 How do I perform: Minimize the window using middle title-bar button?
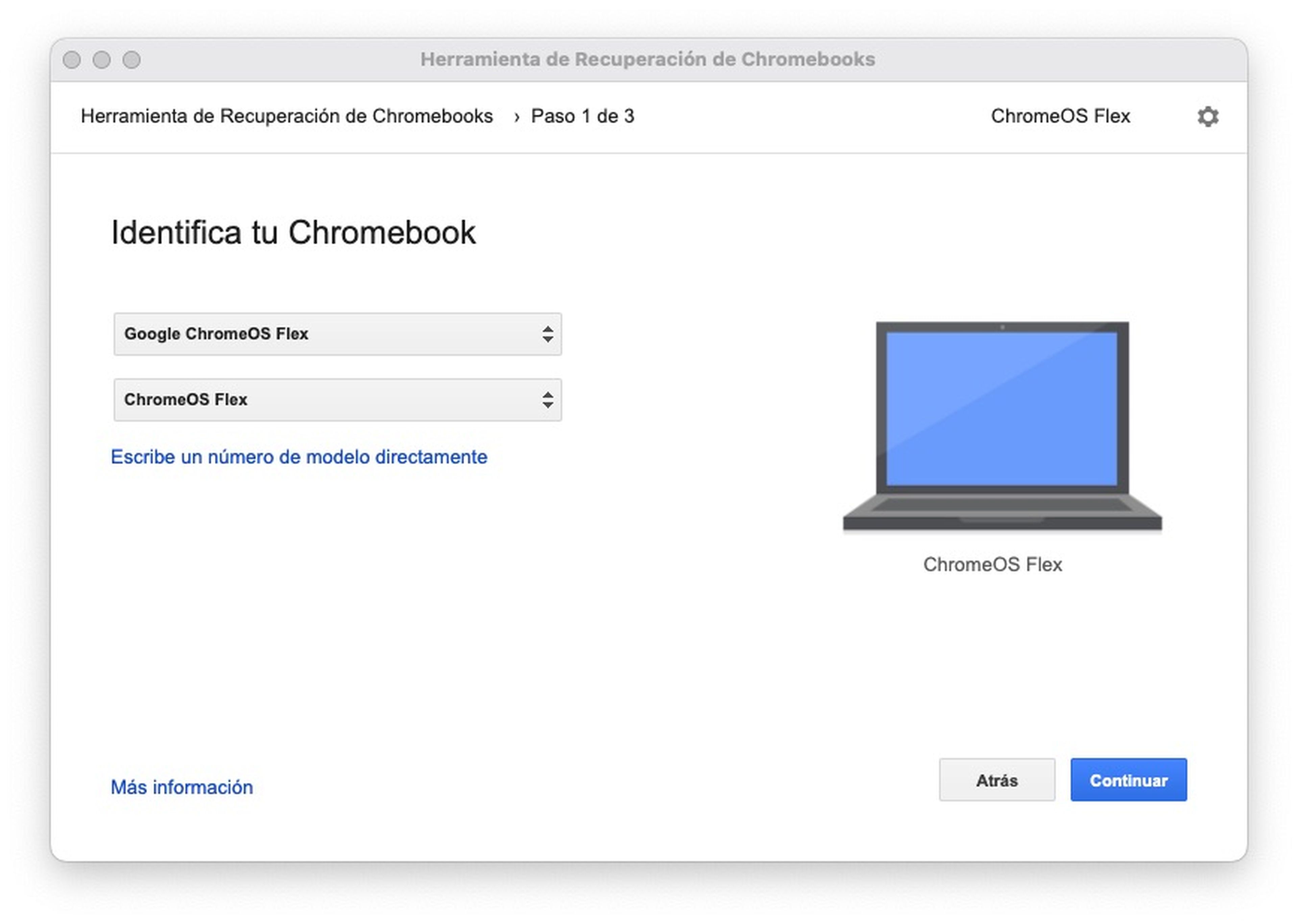[x=101, y=60]
